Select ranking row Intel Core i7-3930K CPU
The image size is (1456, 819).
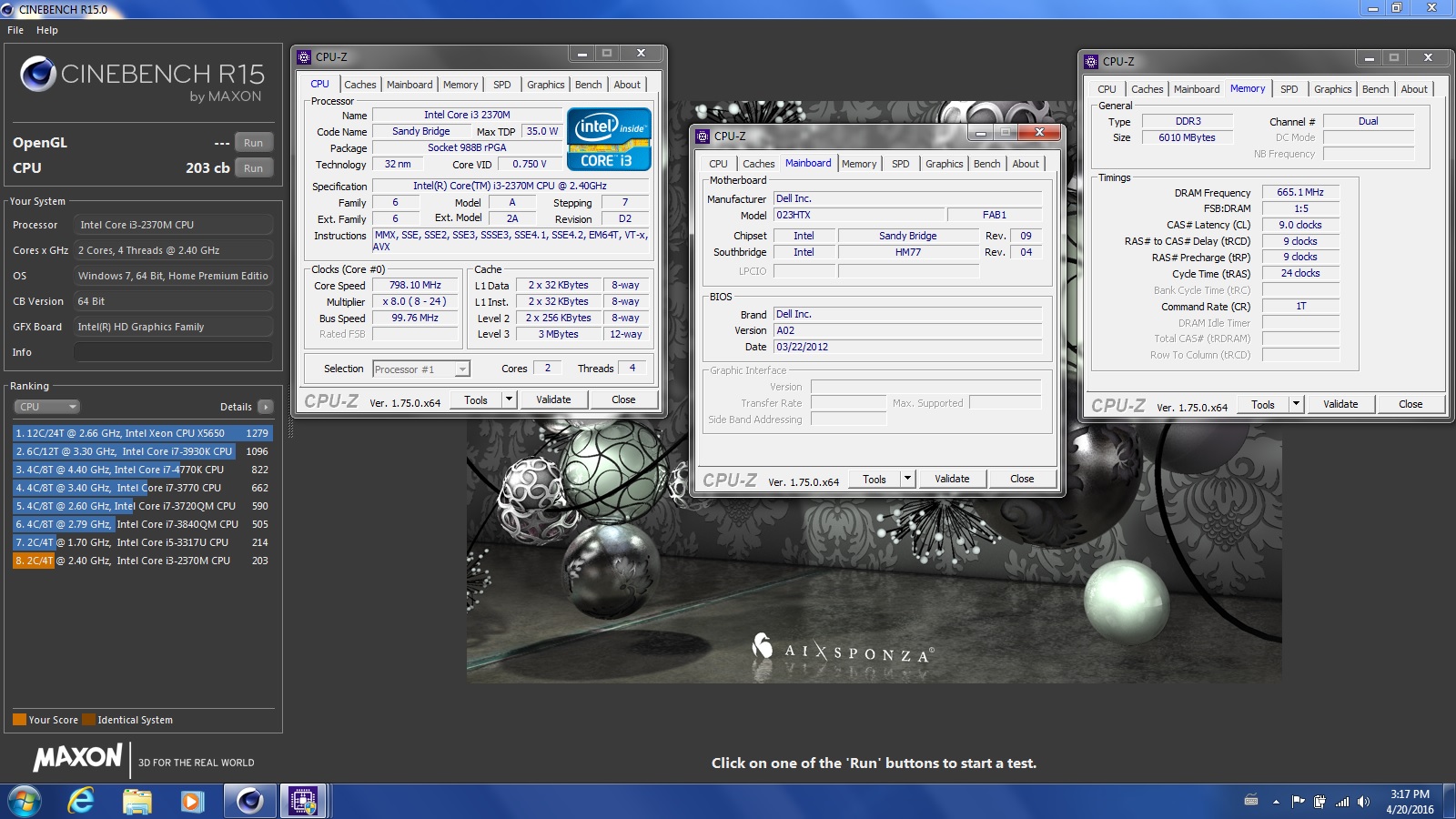[x=143, y=451]
